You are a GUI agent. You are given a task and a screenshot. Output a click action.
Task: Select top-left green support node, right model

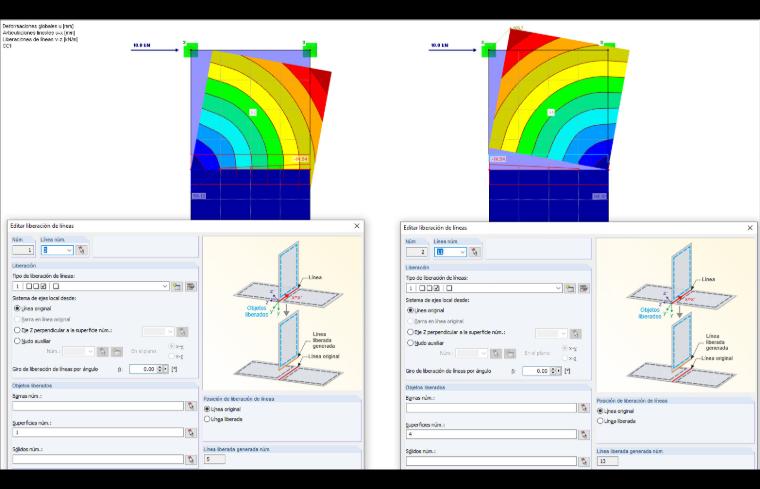point(489,50)
